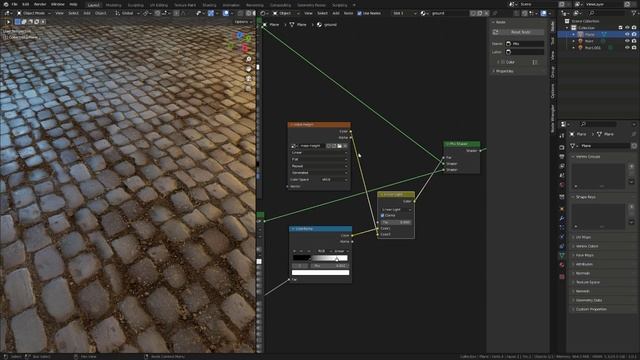Image resolution: width=640 pixels, height=360 pixels.
Task: Open the Tool vertical sidebar tab
Action: [553, 41]
